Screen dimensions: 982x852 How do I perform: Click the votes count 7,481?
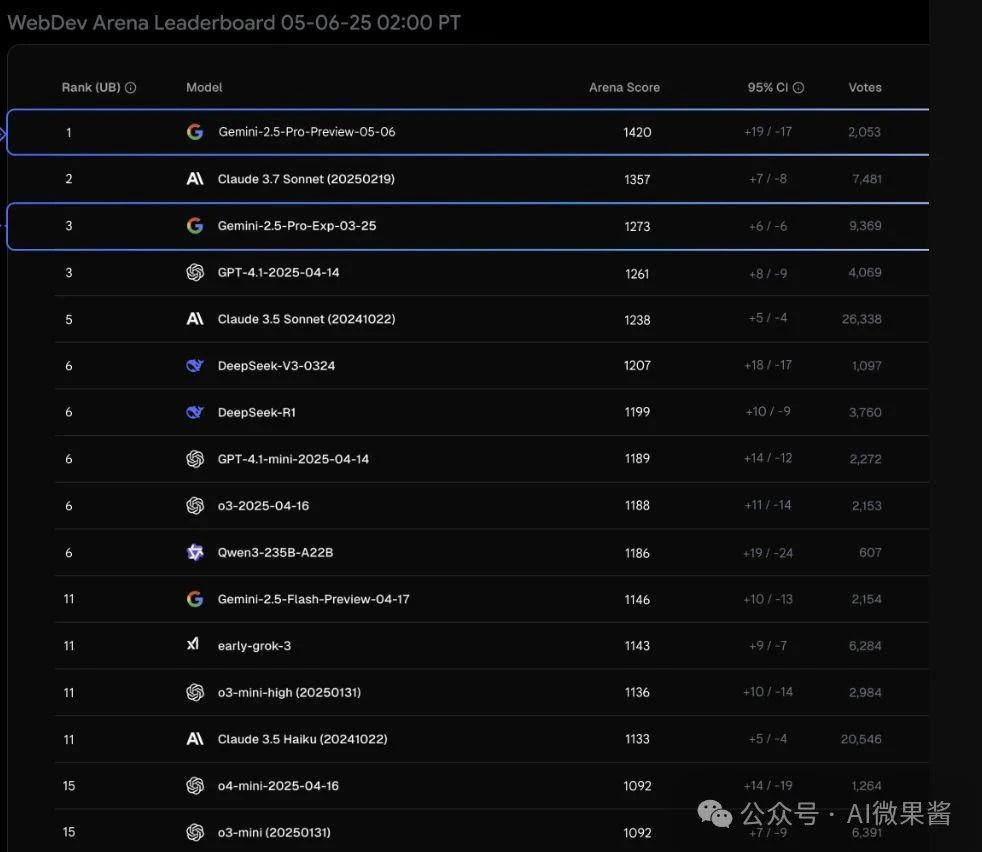coord(867,179)
